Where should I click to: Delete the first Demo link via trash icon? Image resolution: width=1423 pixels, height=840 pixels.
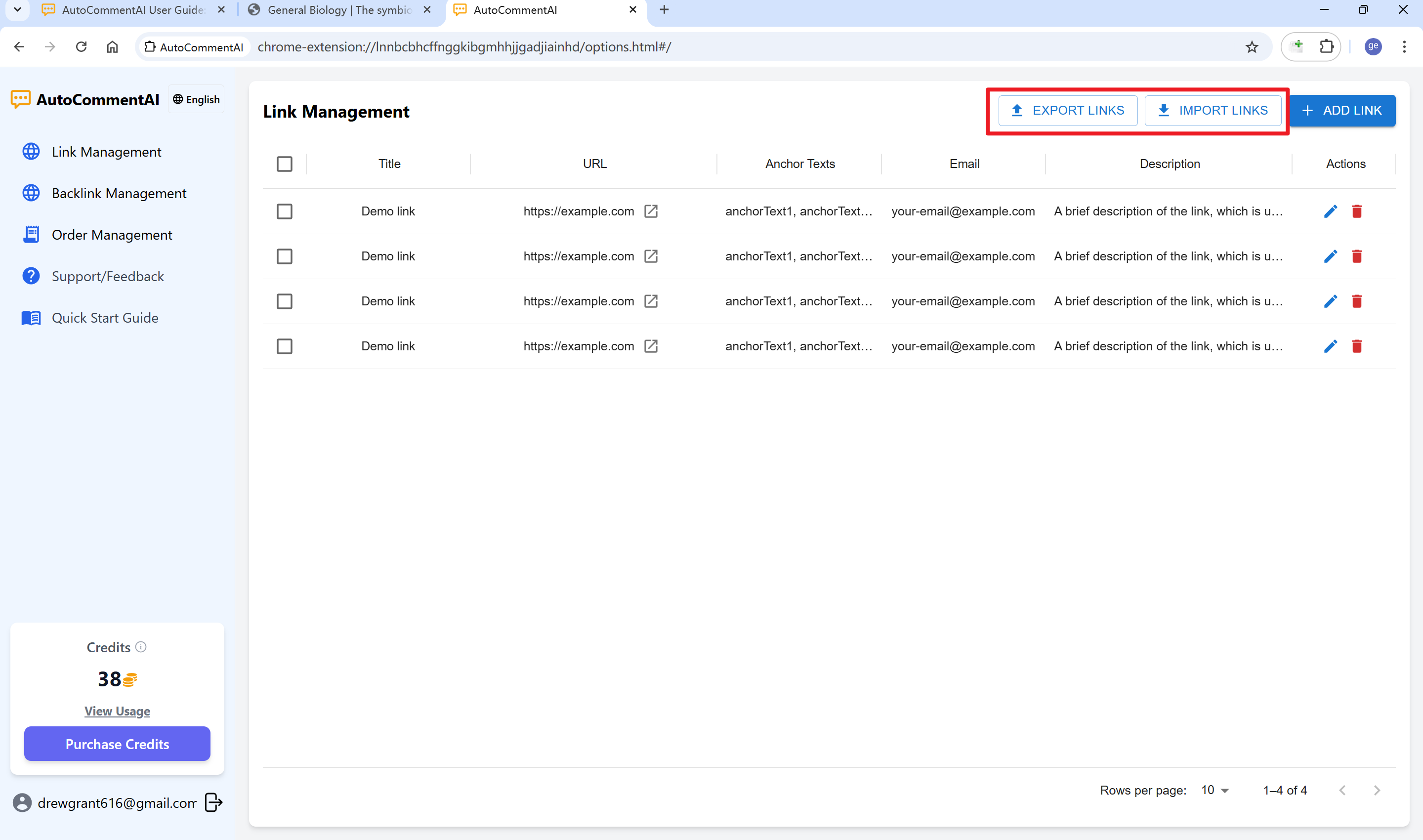pos(1357,211)
